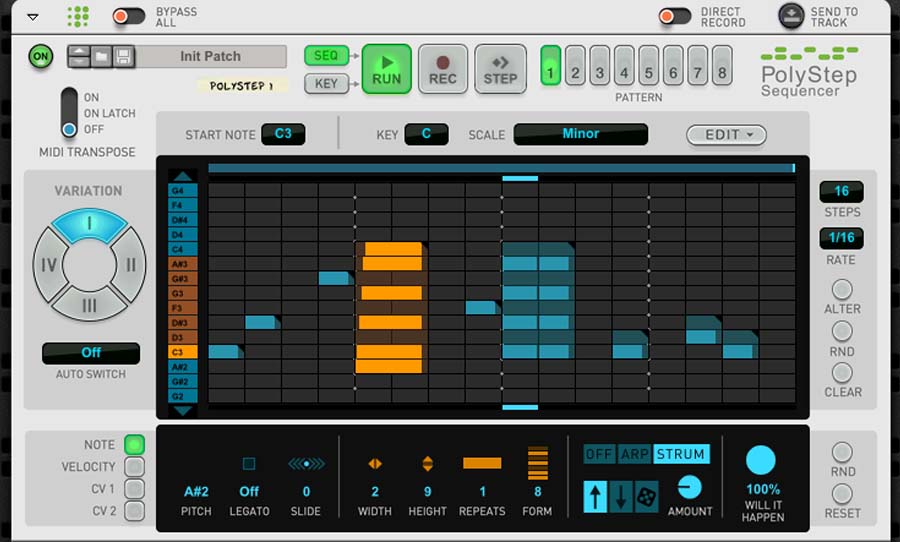This screenshot has width=900, height=542.
Task: Click the REC record button
Action: [x=443, y=69]
